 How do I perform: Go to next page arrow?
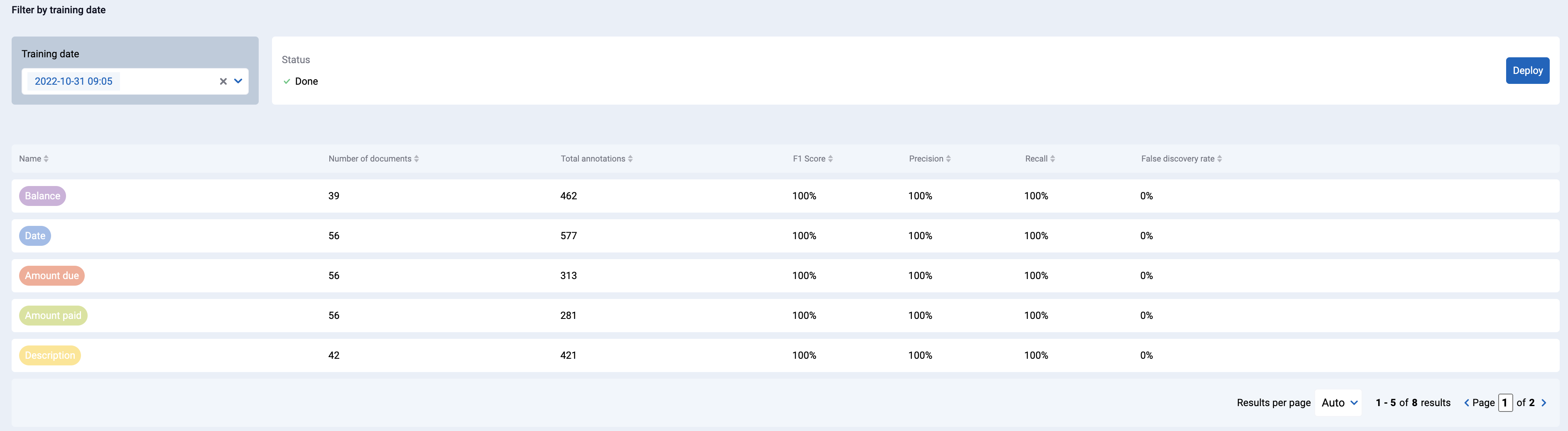[1543, 403]
